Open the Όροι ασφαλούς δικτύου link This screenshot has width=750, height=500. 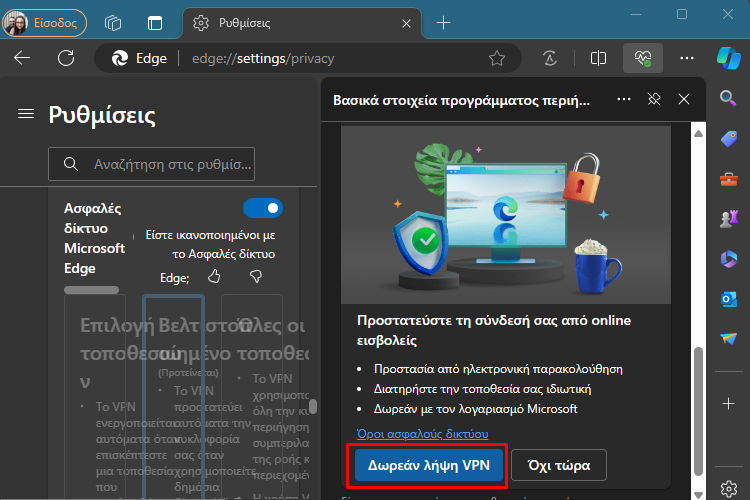tap(422, 433)
